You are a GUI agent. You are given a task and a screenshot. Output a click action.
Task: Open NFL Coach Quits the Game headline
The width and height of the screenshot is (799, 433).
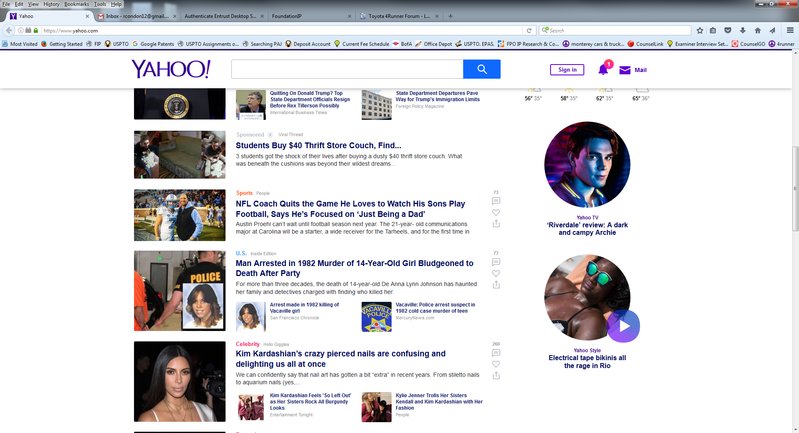tap(350, 209)
